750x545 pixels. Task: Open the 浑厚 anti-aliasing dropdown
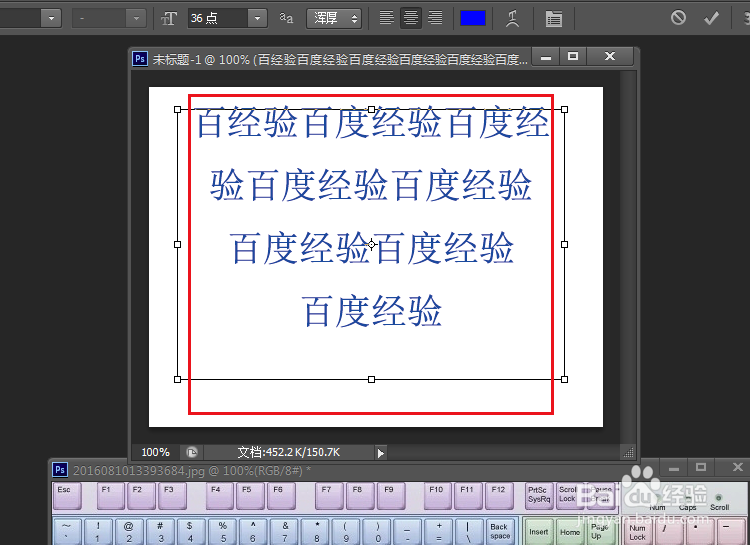334,19
